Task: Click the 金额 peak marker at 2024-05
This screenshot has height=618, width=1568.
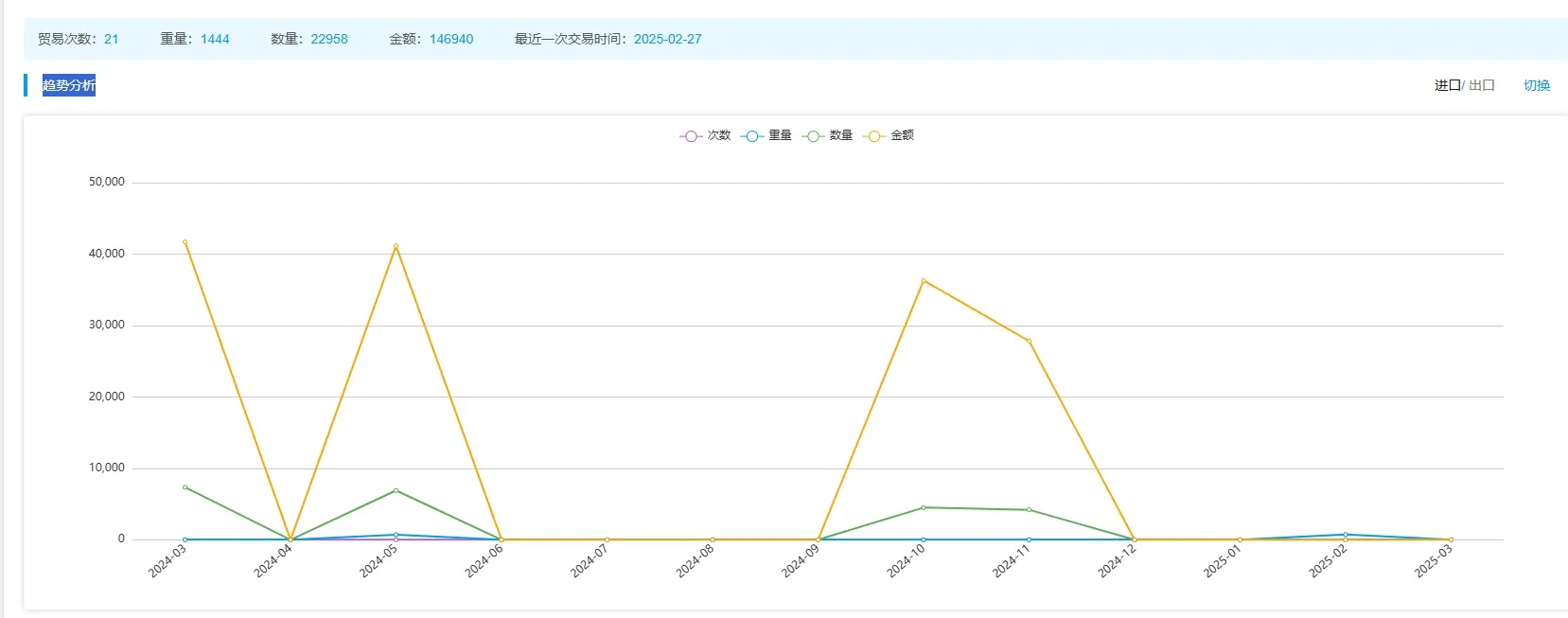Action: click(x=396, y=246)
